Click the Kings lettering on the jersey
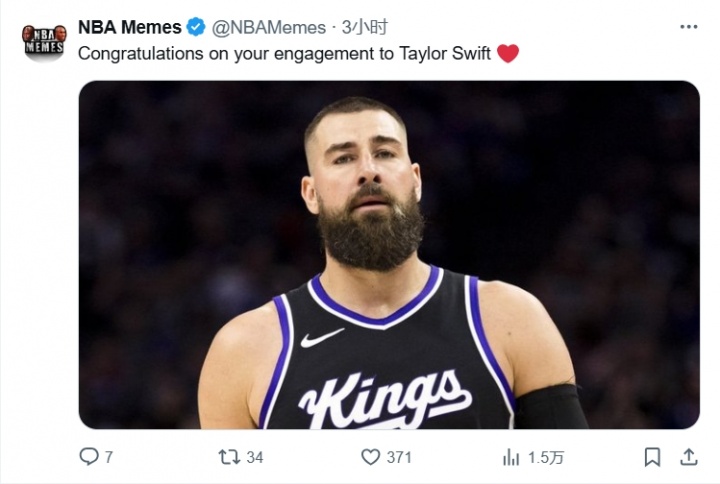720x484 pixels. pos(385,398)
